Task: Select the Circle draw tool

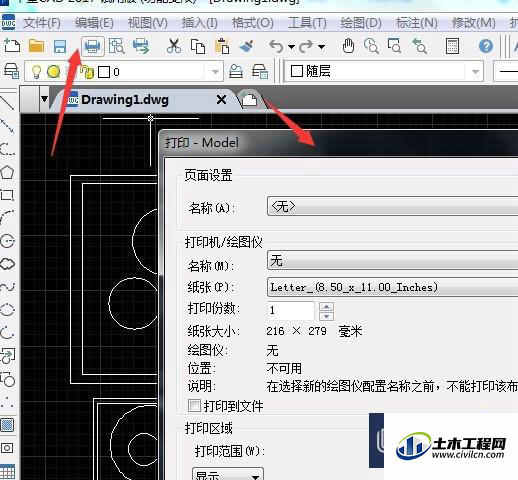Action: [7, 241]
